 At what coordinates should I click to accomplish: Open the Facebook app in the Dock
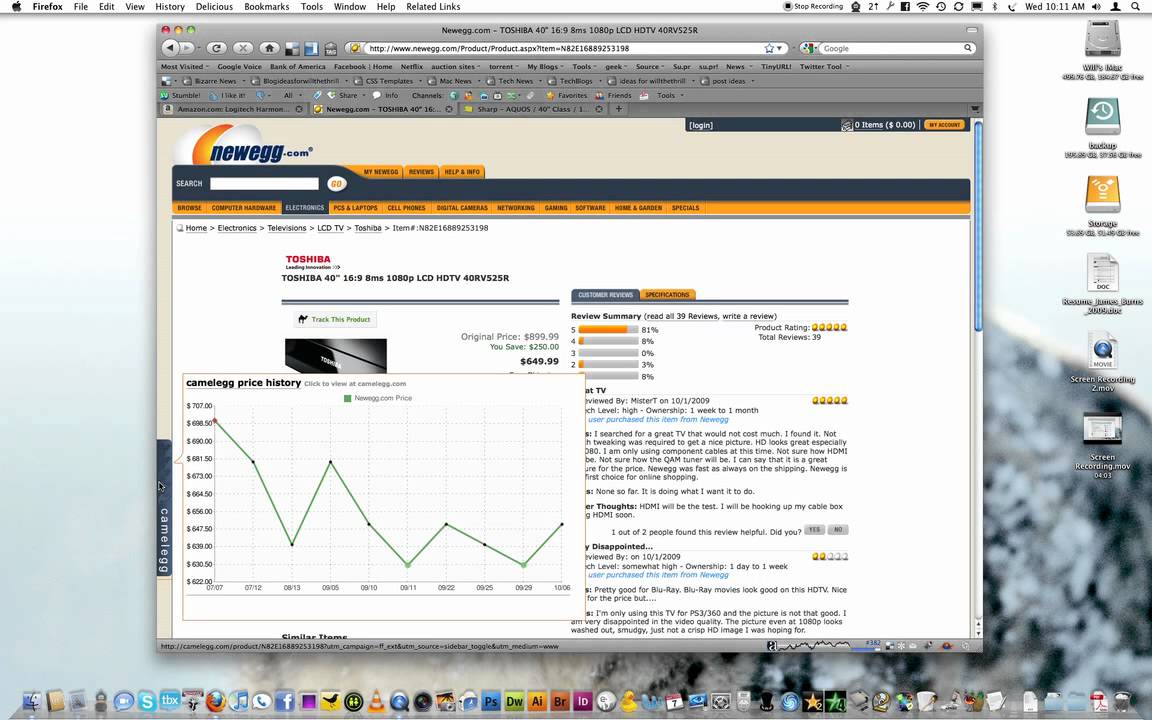point(284,701)
